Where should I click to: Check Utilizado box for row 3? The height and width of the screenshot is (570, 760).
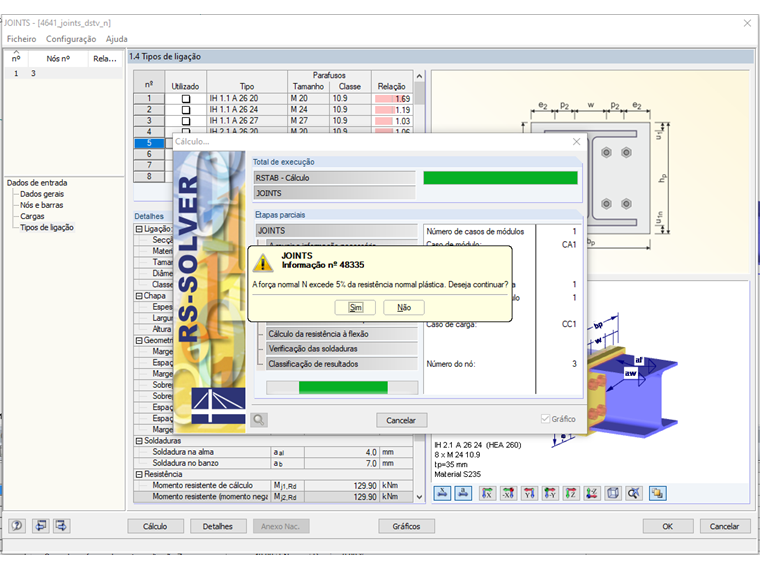186,121
